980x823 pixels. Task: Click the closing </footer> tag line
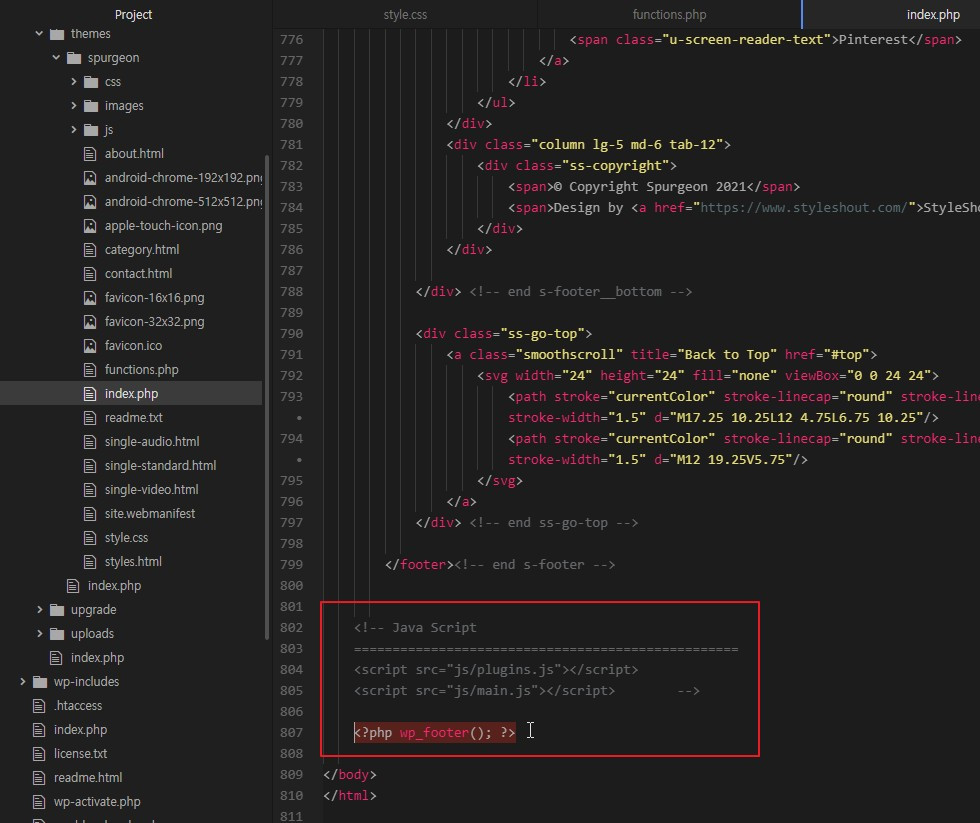tap(500, 564)
